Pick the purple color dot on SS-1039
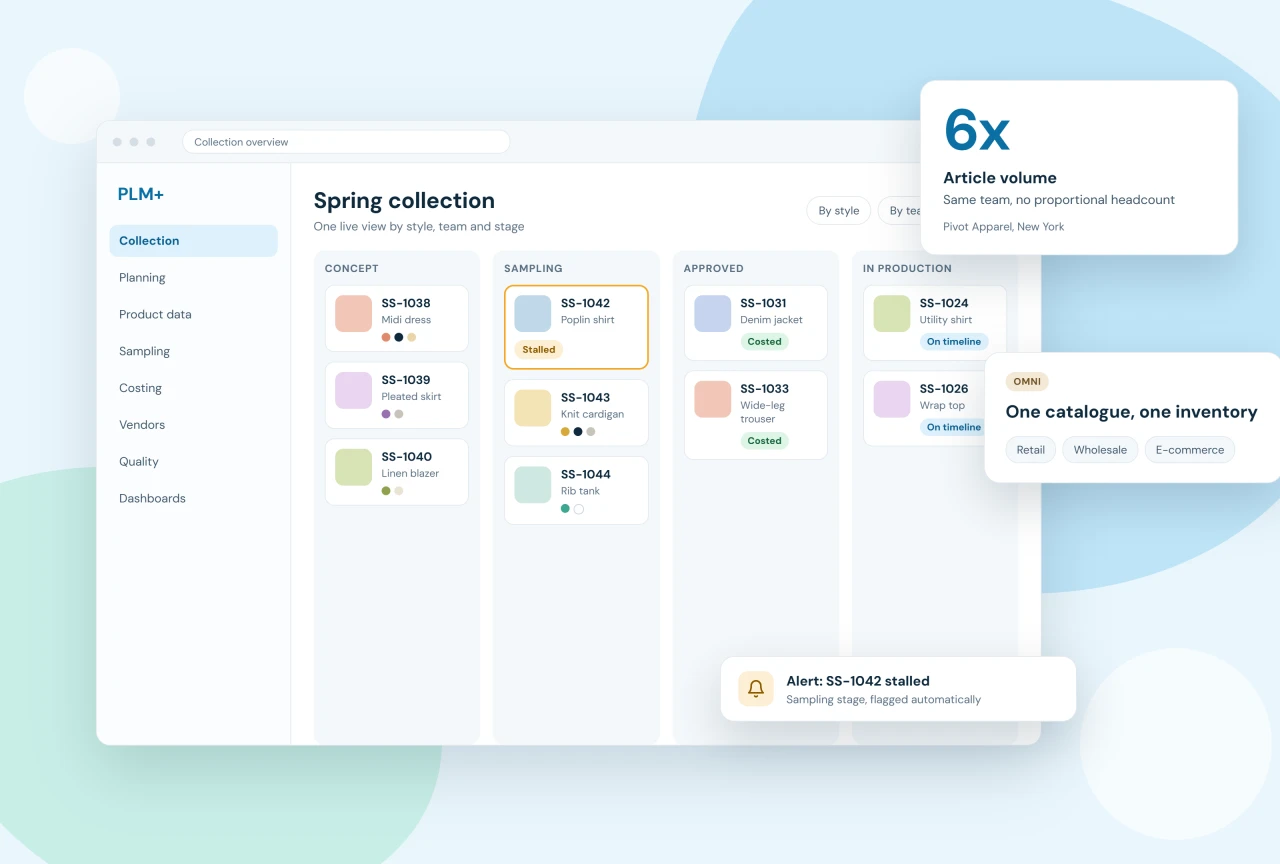The width and height of the screenshot is (1280, 864). click(386, 414)
